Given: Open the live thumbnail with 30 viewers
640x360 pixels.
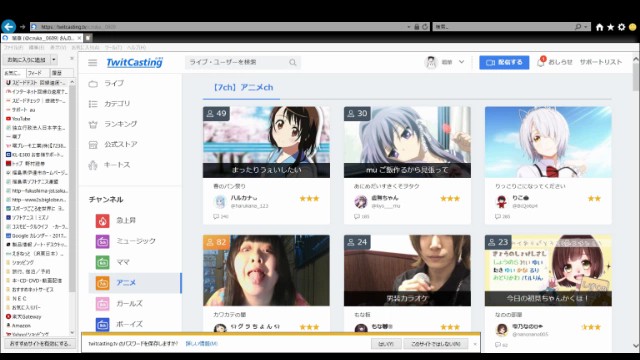Looking at the screenshot, I should 407,142.
